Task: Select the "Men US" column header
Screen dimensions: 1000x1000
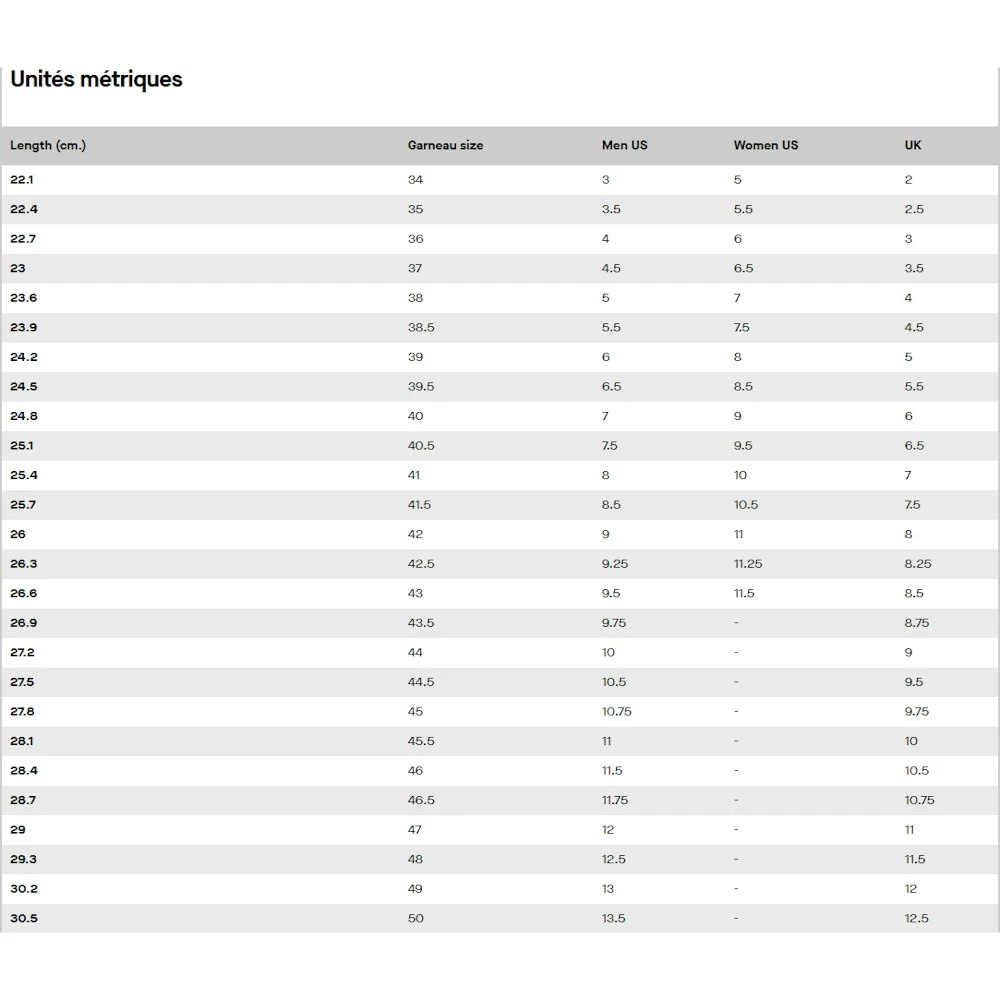Action: pos(624,145)
